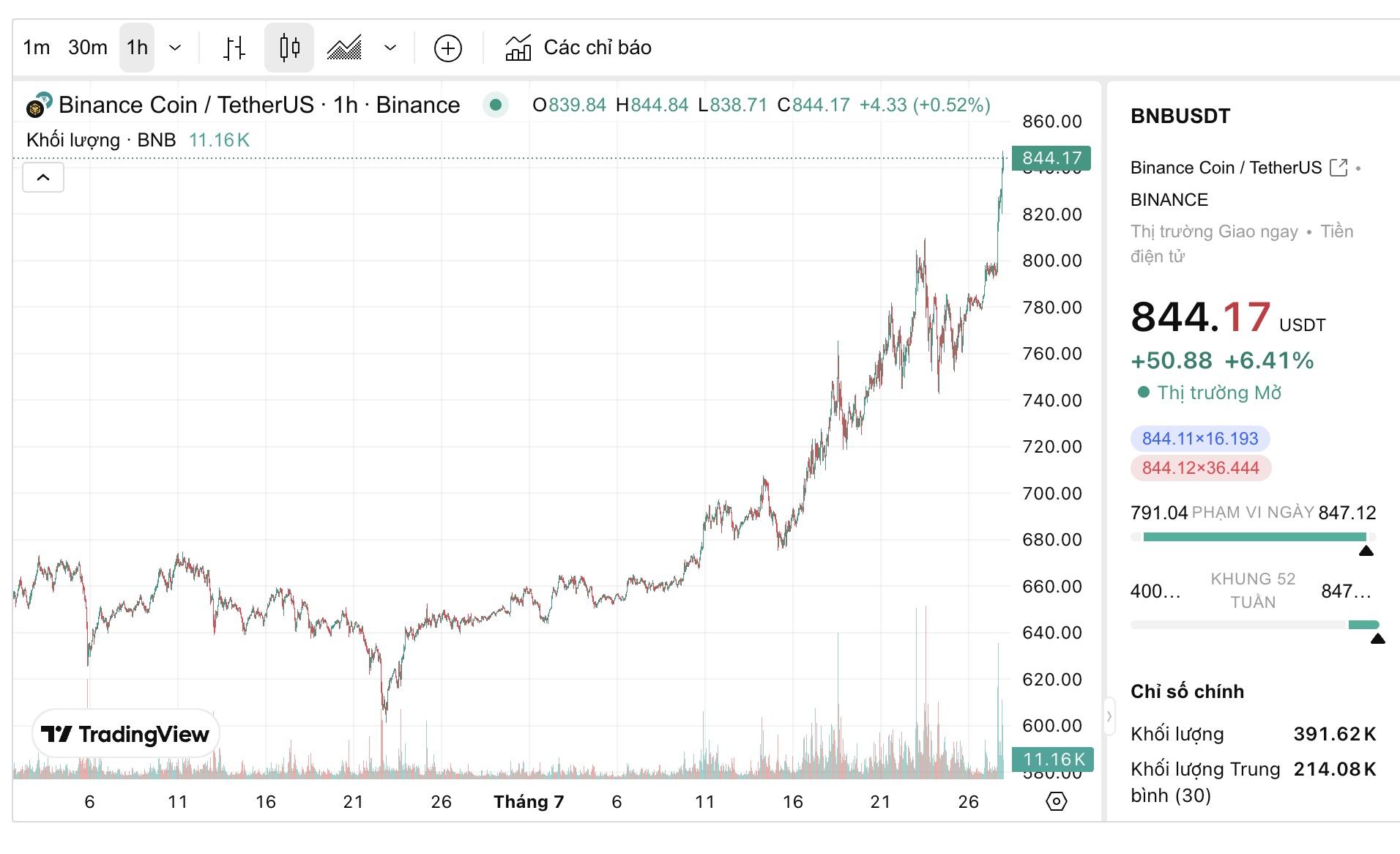Select the 1m timeframe
The width and height of the screenshot is (1400, 854).
(x=37, y=48)
